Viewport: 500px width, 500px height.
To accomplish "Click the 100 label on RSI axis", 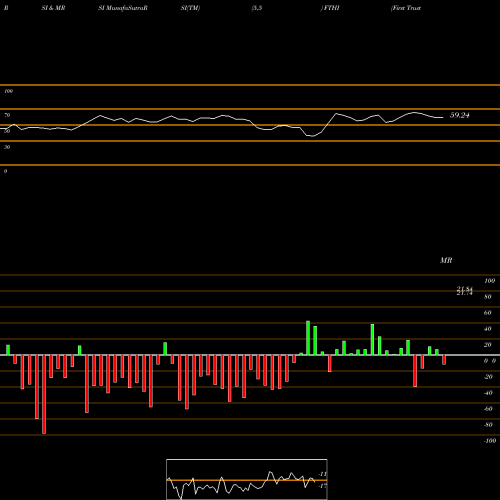I will [8, 91].
